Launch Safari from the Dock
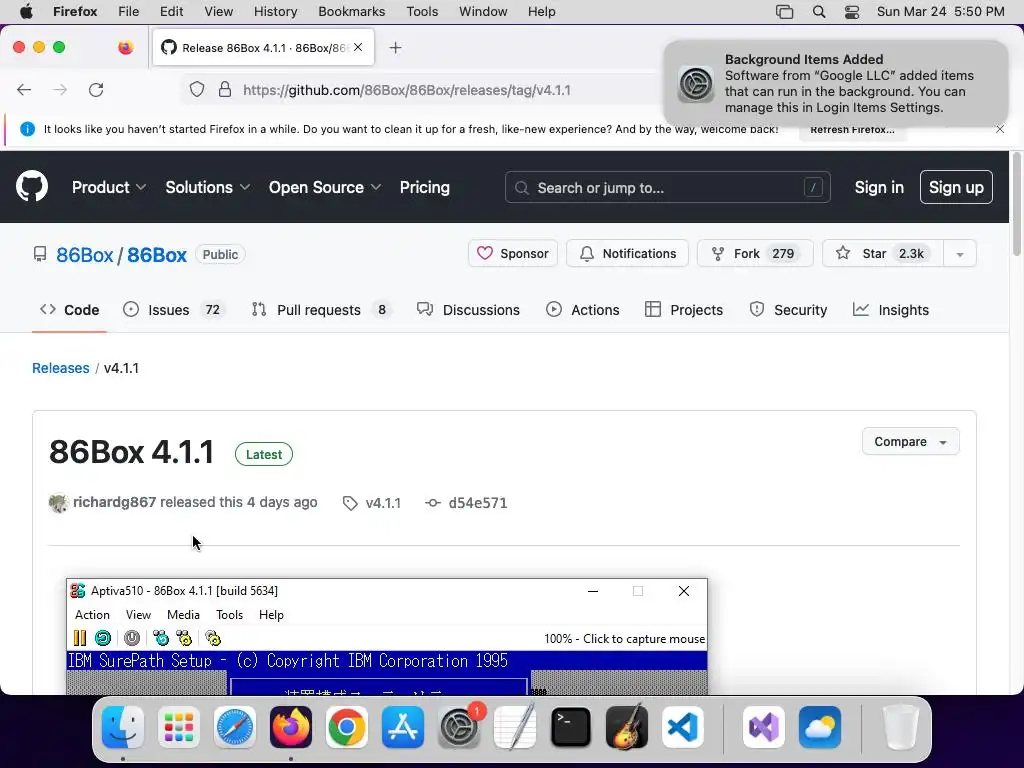The height and width of the screenshot is (768, 1024). point(235,727)
